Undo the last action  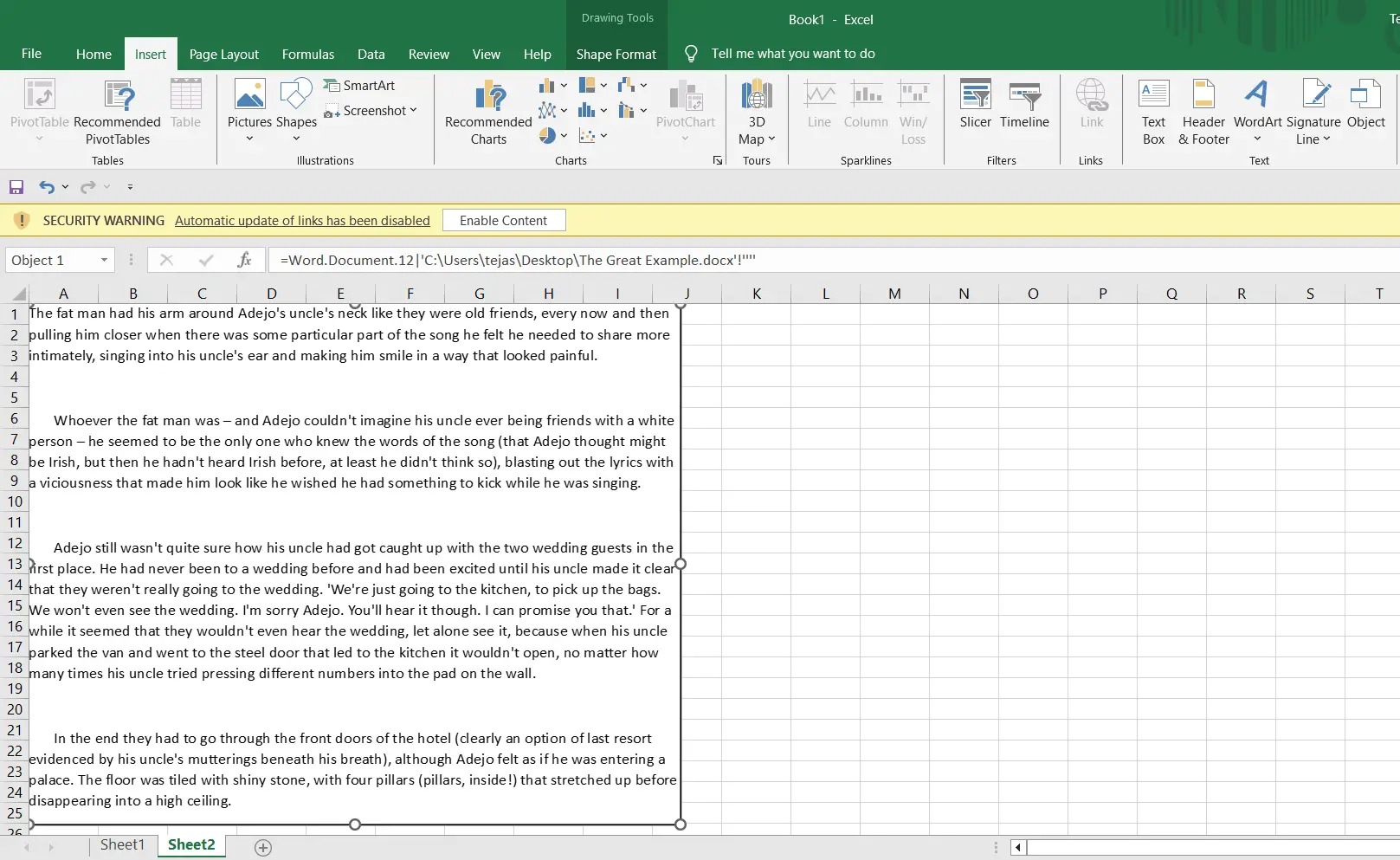click(47, 187)
